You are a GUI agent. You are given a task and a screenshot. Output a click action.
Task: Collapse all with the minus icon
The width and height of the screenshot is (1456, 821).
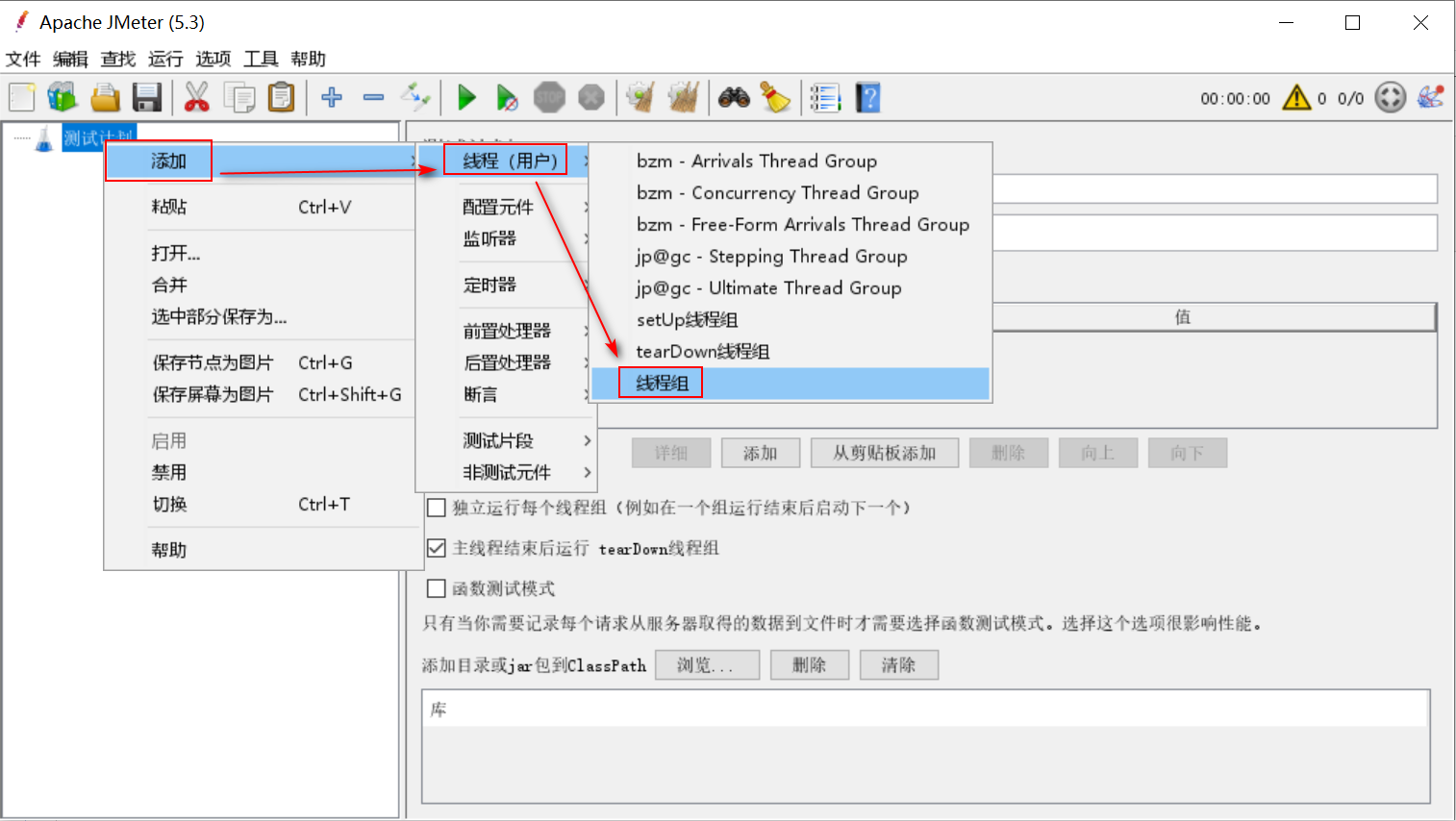pyautogui.click(x=374, y=97)
